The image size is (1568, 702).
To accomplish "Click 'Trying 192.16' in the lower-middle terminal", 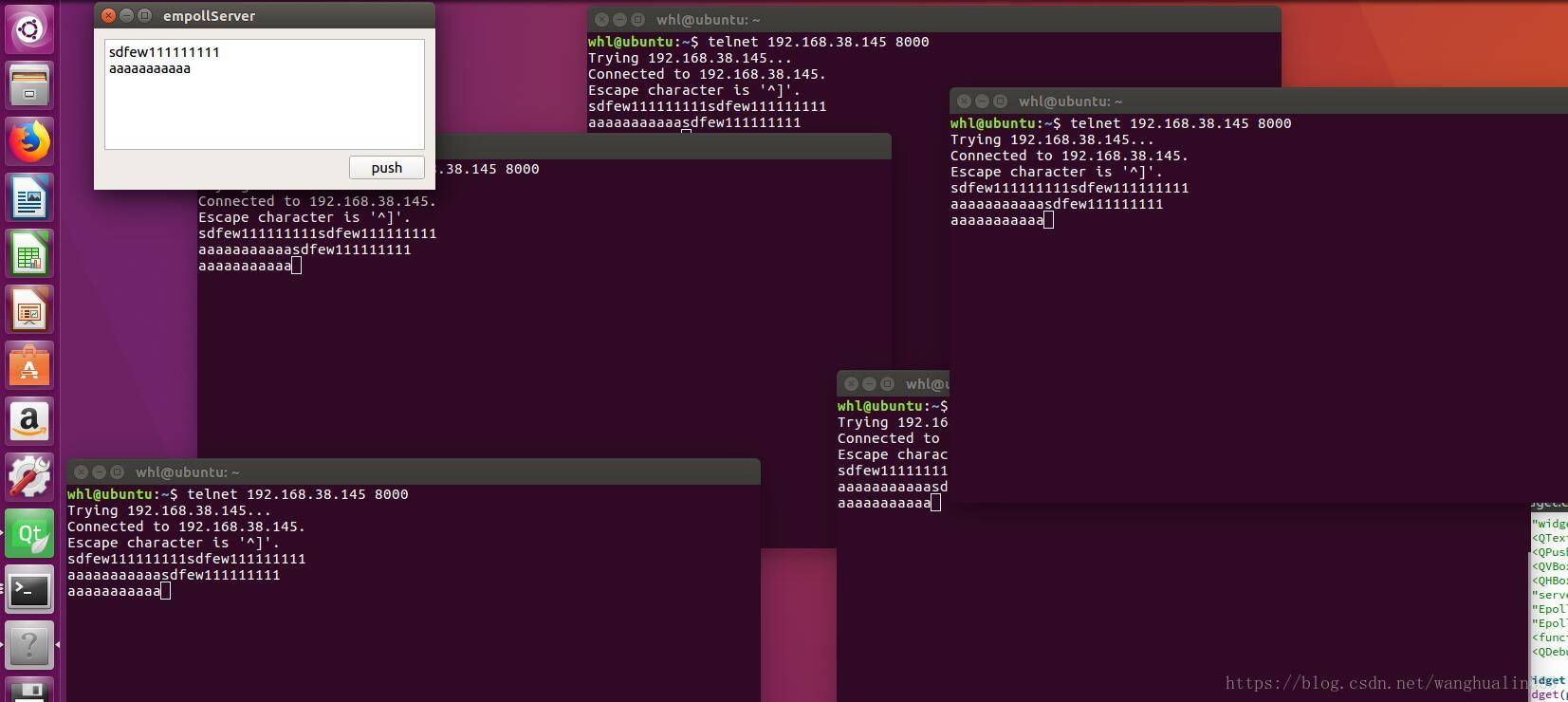I will 893,422.
